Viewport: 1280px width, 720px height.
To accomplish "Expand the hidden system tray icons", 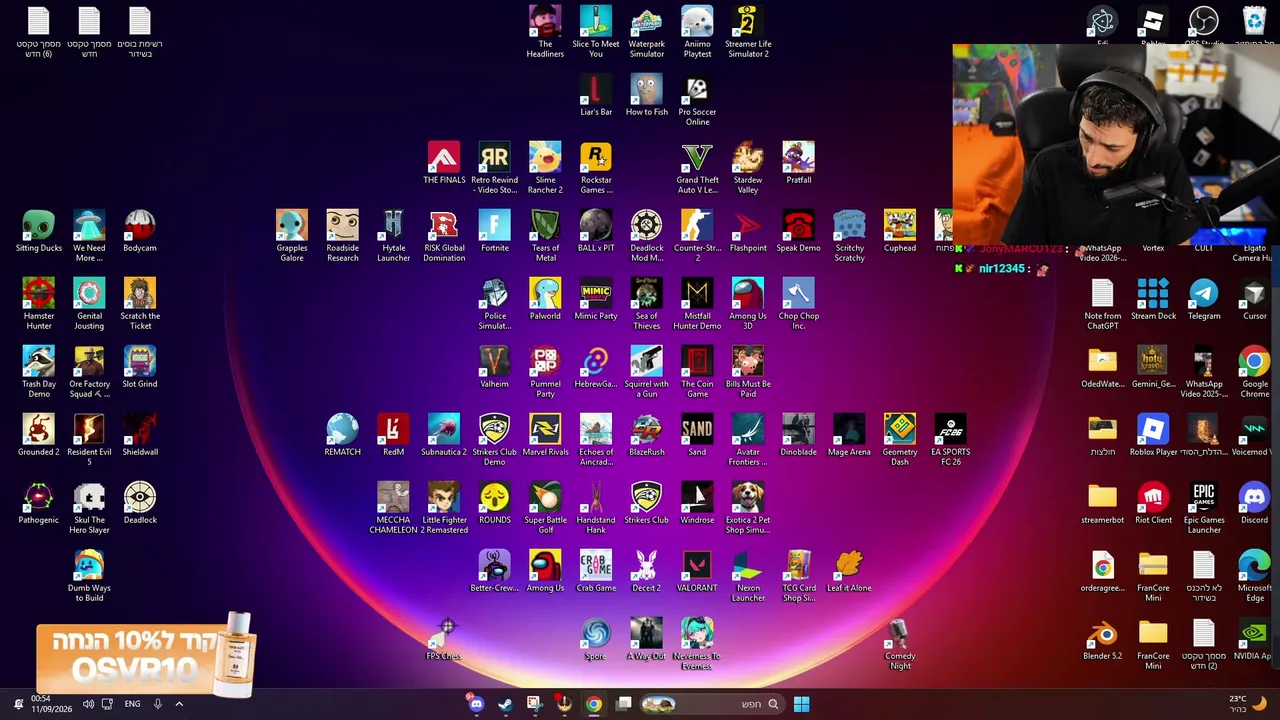I will (x=179, y=704).
